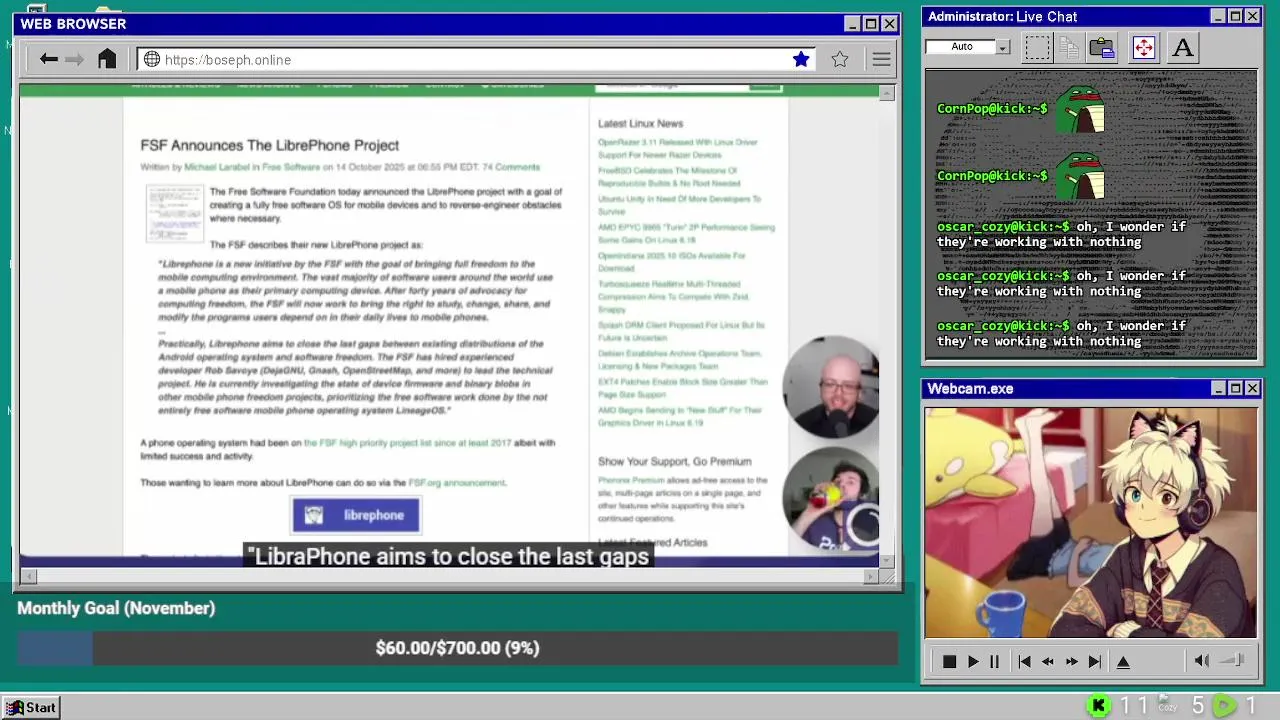Viewport: 1280px width, 720px height.
Task: Minimize the Webcam.exe window
Action: coord(1218,388)
